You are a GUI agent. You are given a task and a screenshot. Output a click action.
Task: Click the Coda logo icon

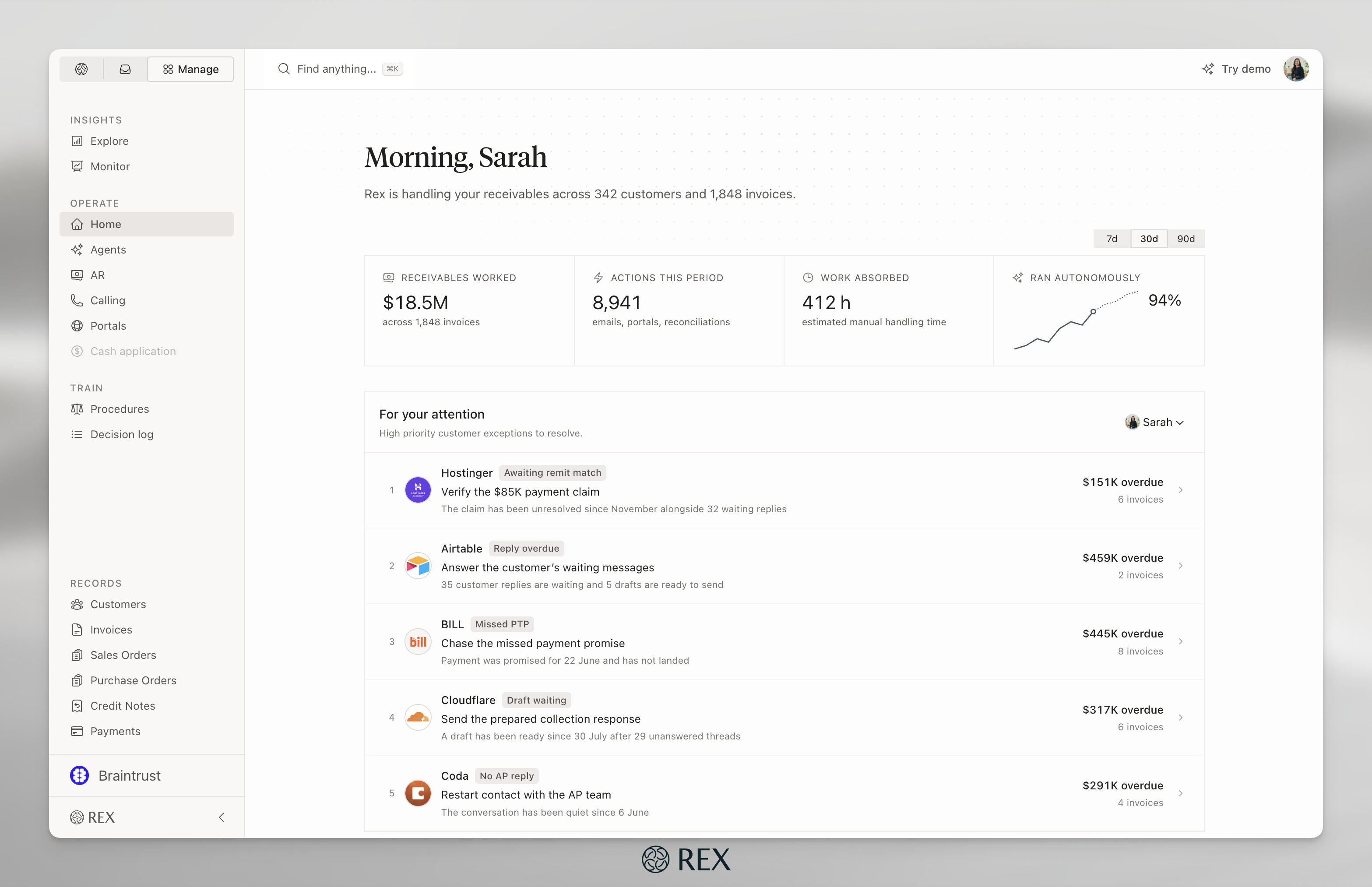click(418, 793)
